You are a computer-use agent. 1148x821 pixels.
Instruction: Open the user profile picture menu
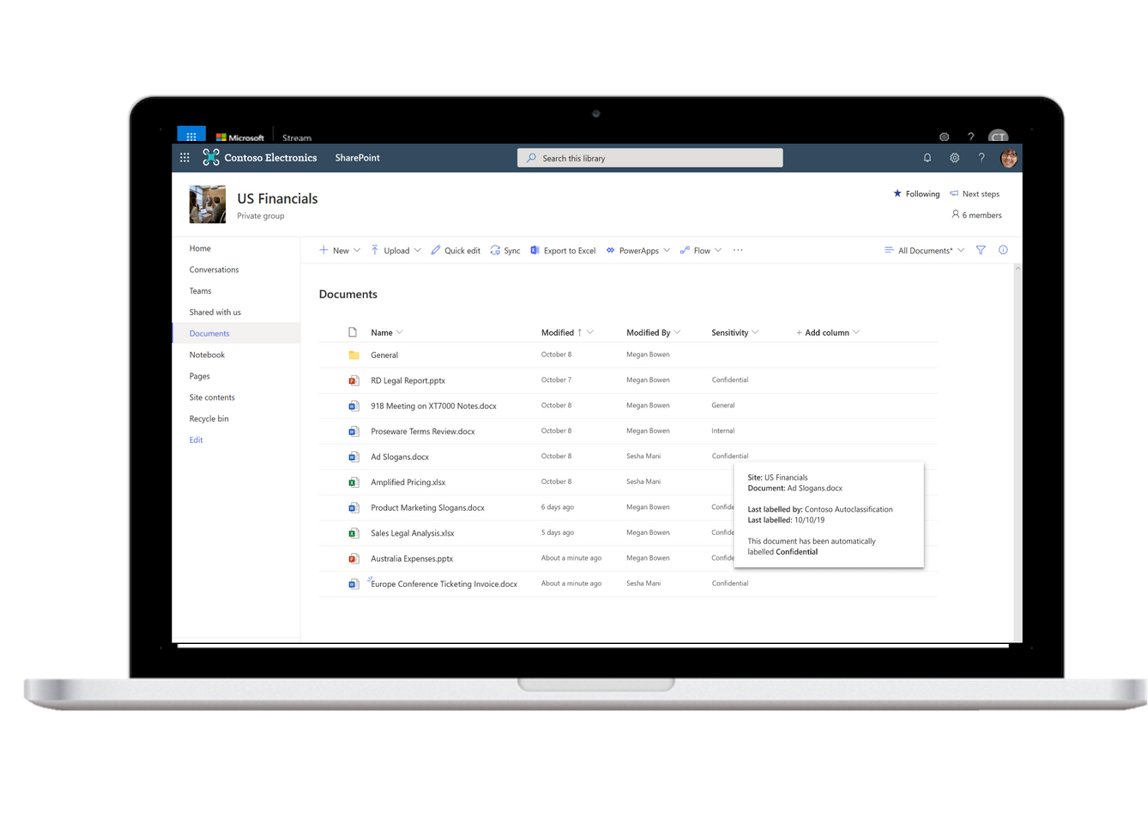tap(1009, 158)
